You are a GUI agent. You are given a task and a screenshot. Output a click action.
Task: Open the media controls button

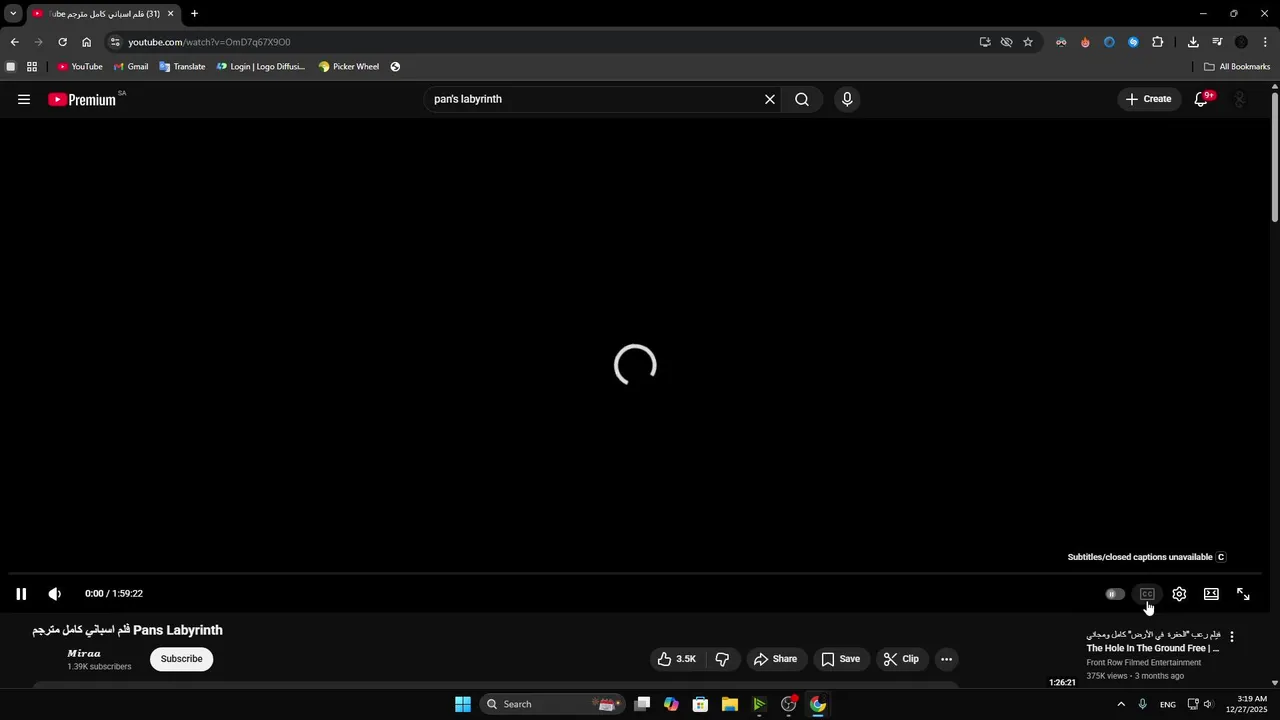1217,42
